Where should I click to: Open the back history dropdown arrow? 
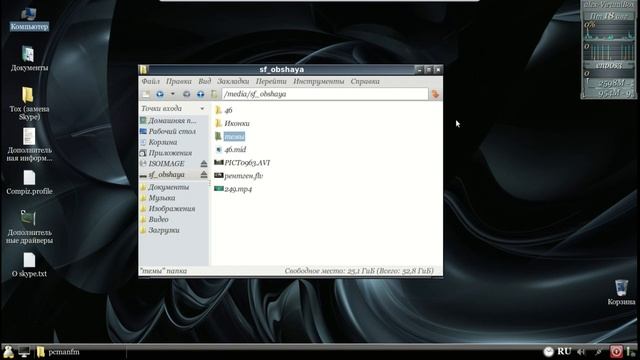[173, 94]
